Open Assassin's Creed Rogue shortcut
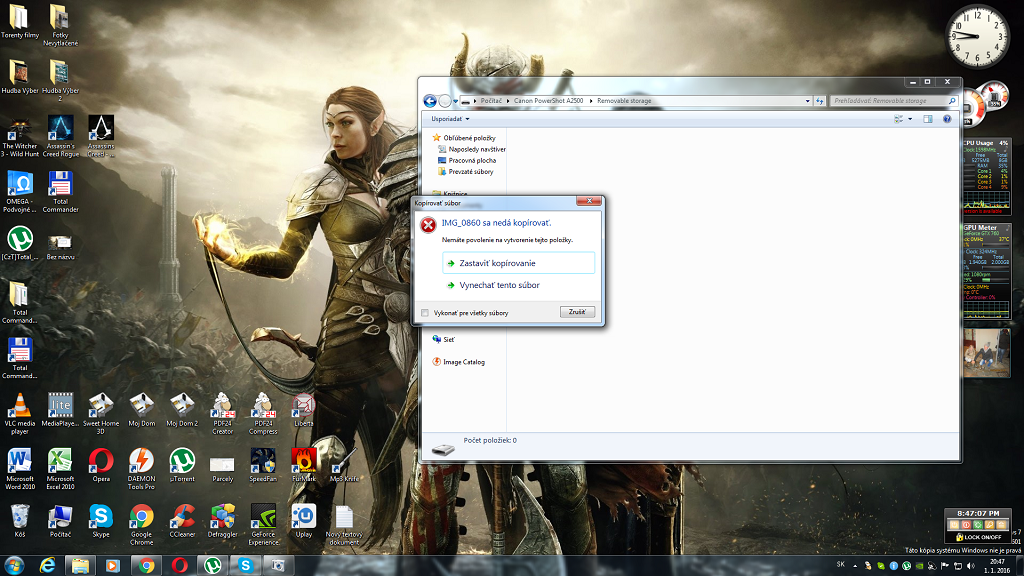This screenshot has width=1024, height=576. click(x=60, y=136)
